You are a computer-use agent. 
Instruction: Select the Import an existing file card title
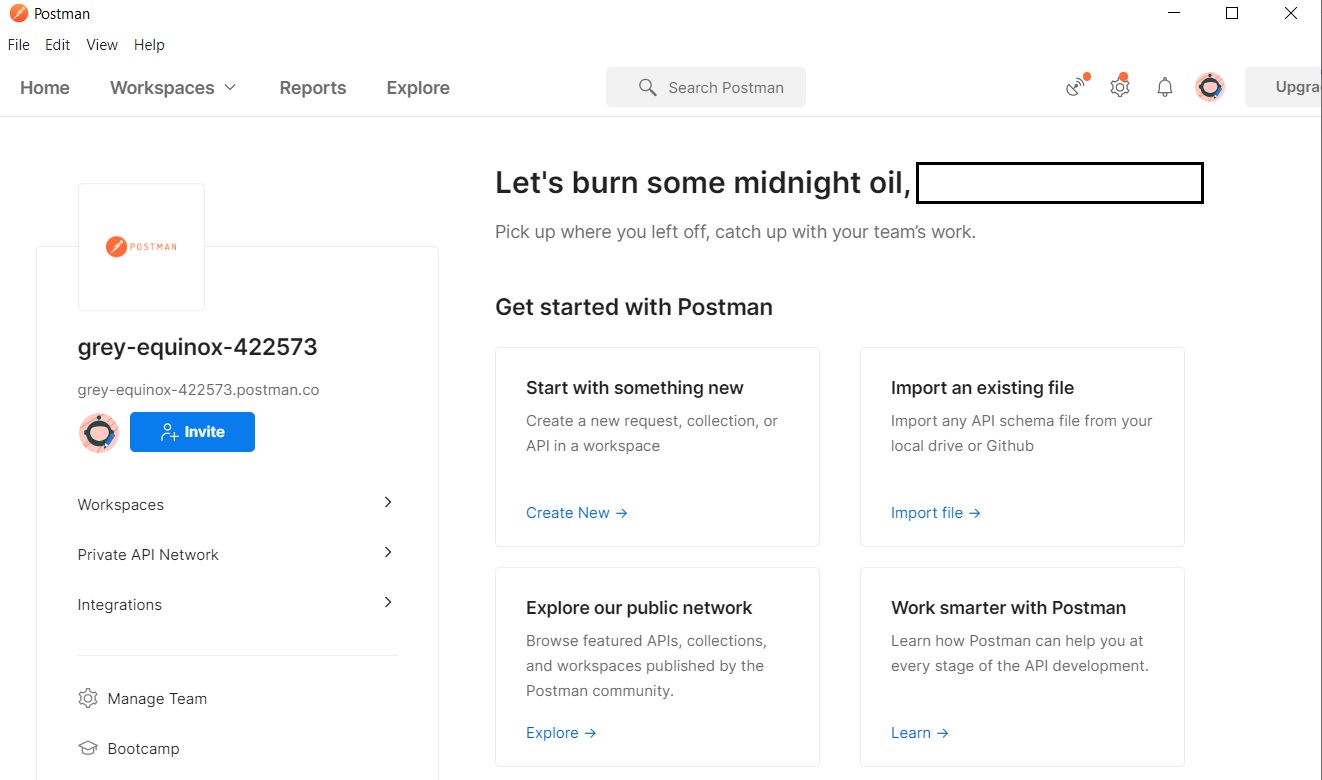click(x=983, y=388)
